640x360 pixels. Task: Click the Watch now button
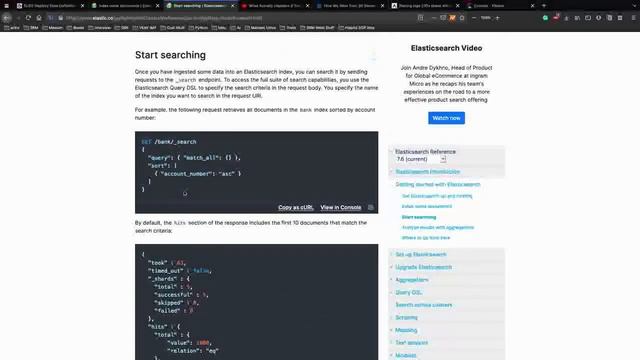coord(446,118)
